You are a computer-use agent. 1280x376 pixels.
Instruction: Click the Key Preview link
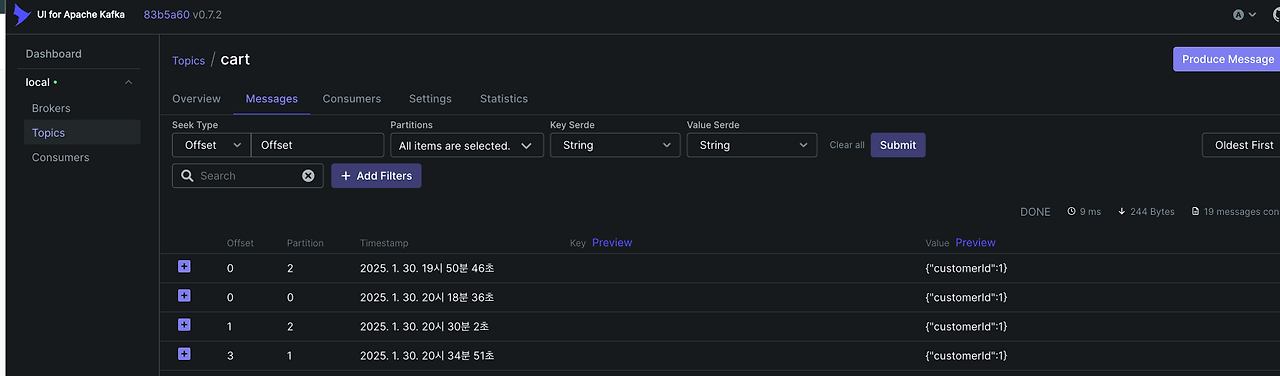[612, 243]
